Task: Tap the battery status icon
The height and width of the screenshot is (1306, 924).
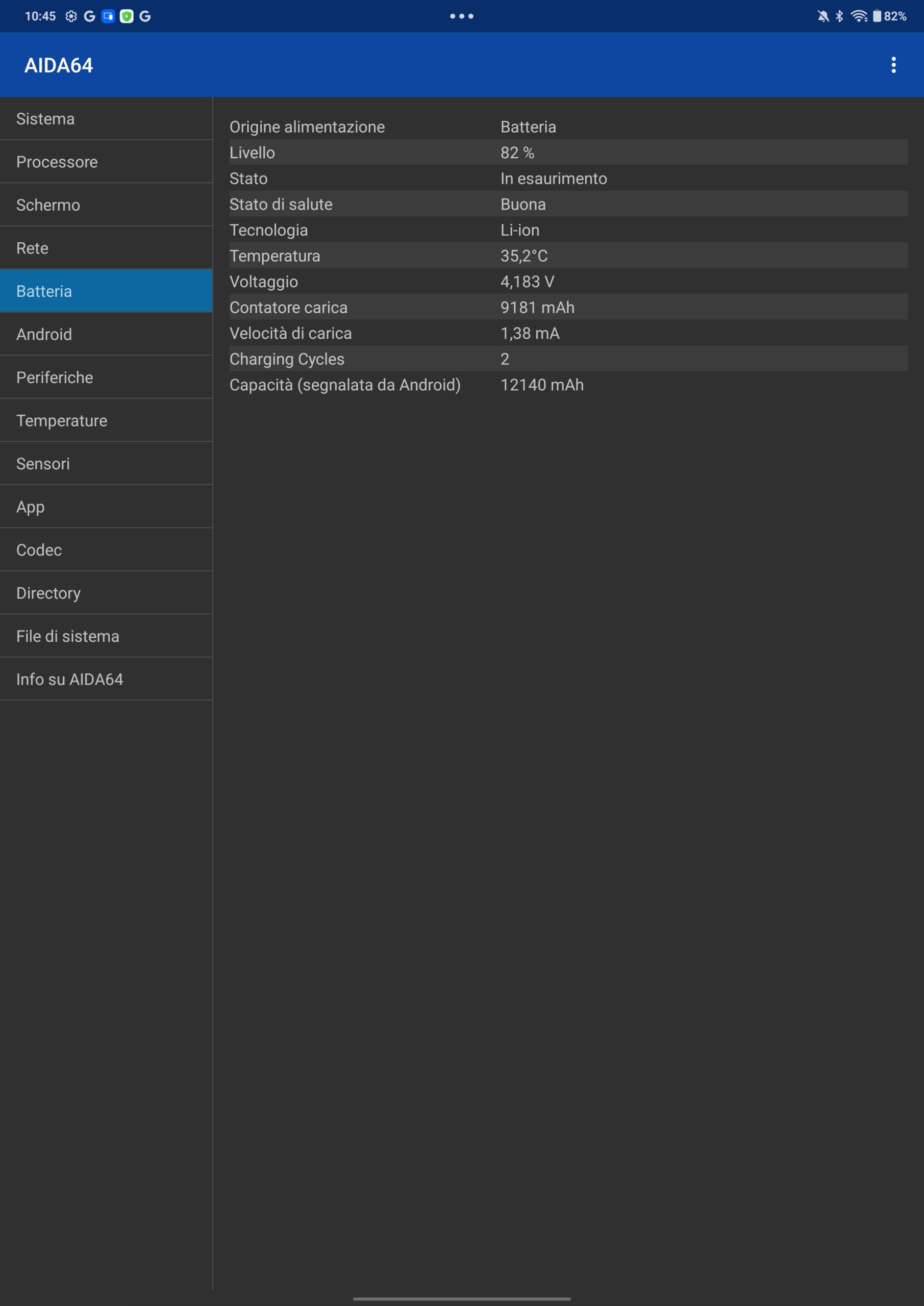Action: tap(877, 16)
